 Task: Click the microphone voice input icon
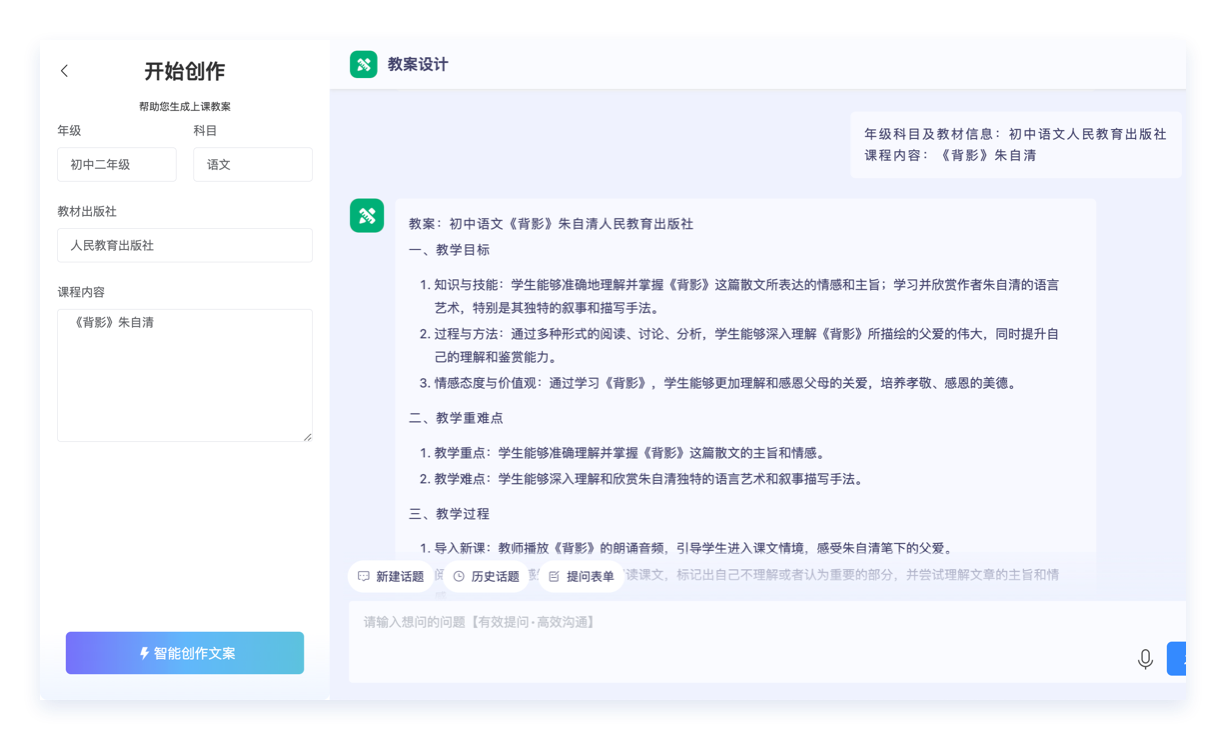tap(1145, 659)
